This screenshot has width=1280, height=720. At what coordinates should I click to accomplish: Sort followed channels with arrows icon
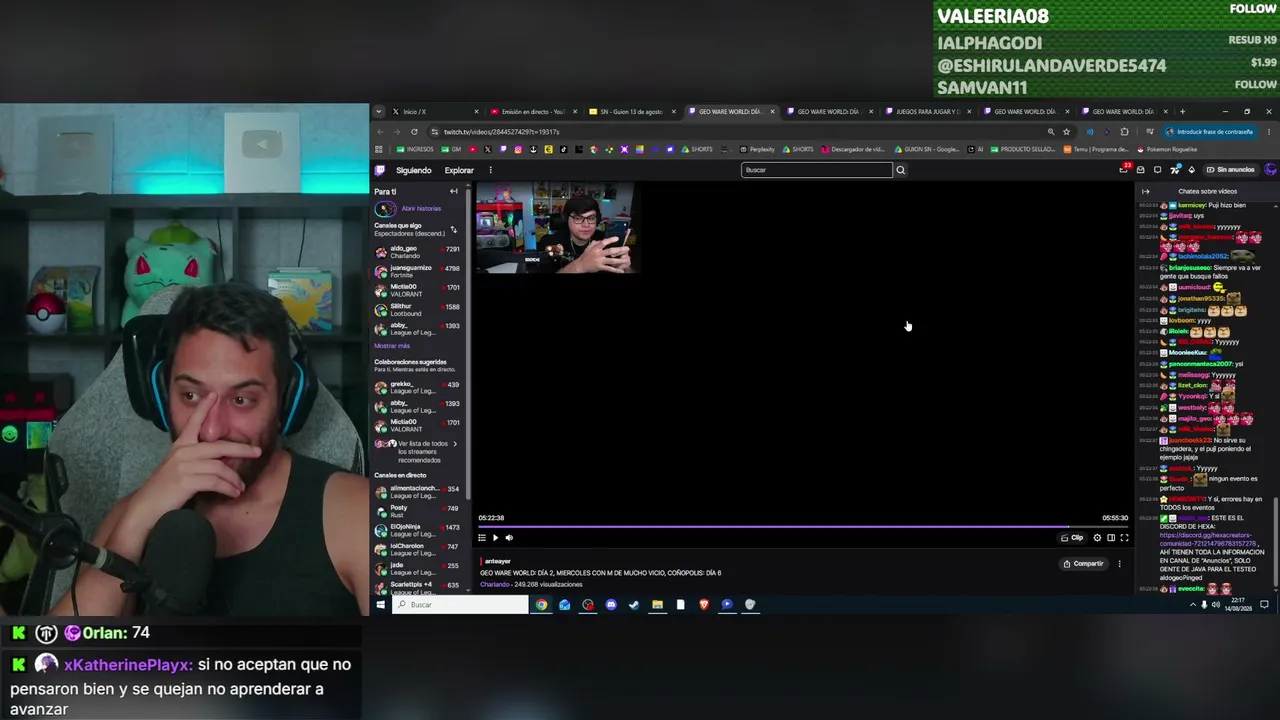[453, 229]
